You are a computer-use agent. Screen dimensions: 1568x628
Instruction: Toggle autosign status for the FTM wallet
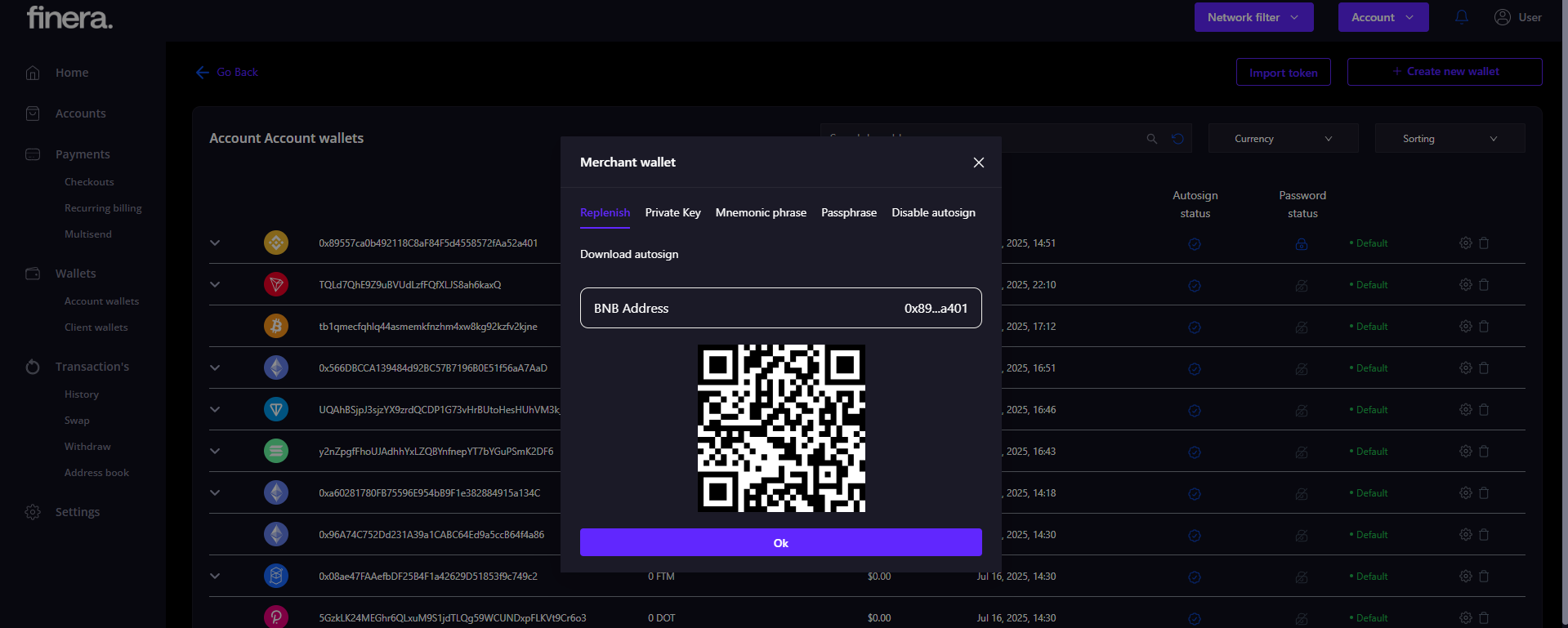[x=1195, y=577]
